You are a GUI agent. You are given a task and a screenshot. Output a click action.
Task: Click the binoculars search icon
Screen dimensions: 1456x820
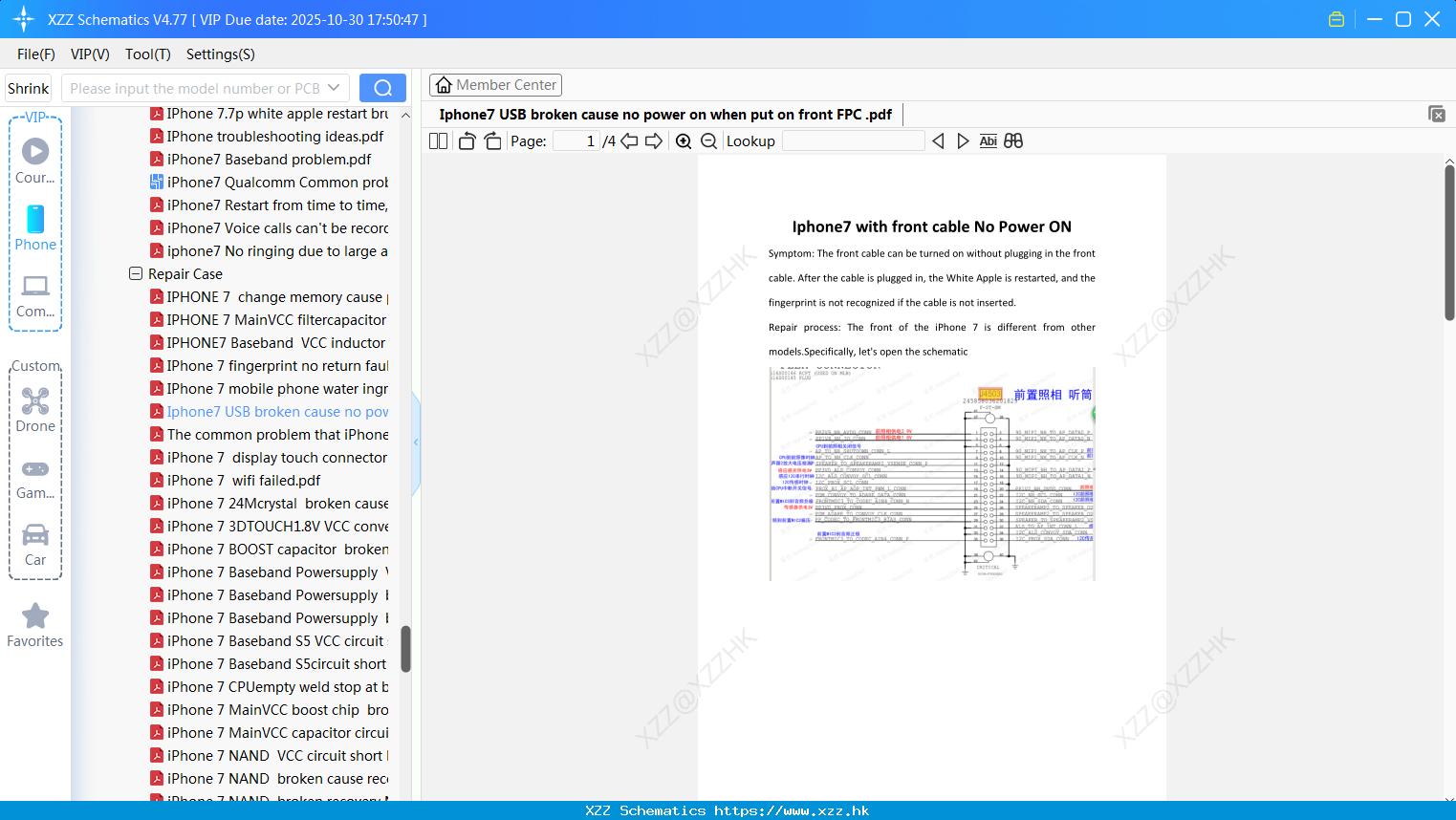click(1013, 141)
